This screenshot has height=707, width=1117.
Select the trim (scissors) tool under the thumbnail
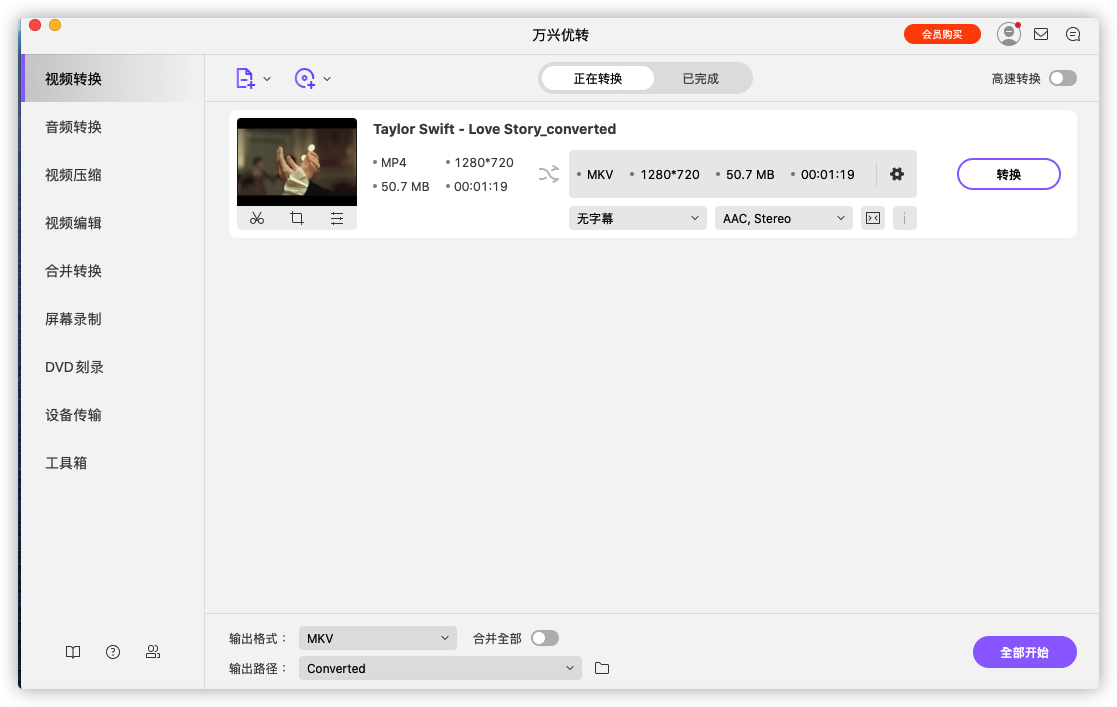tap(257, 217)
